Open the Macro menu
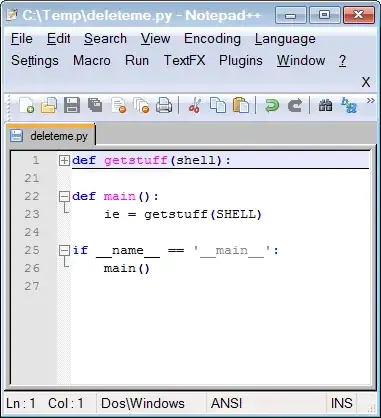The image size is (381, 418). click(x=92, y=61)
